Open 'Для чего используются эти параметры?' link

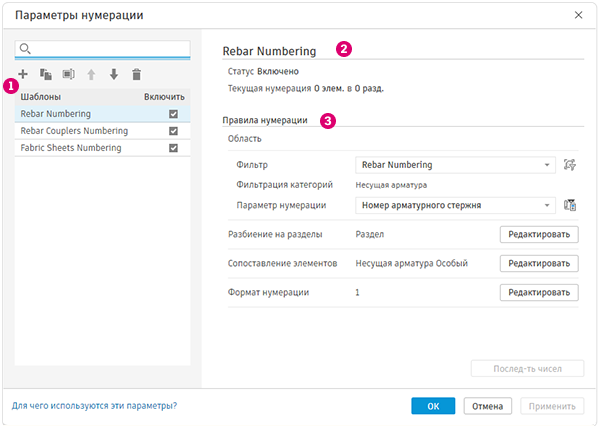click(94, 405)
